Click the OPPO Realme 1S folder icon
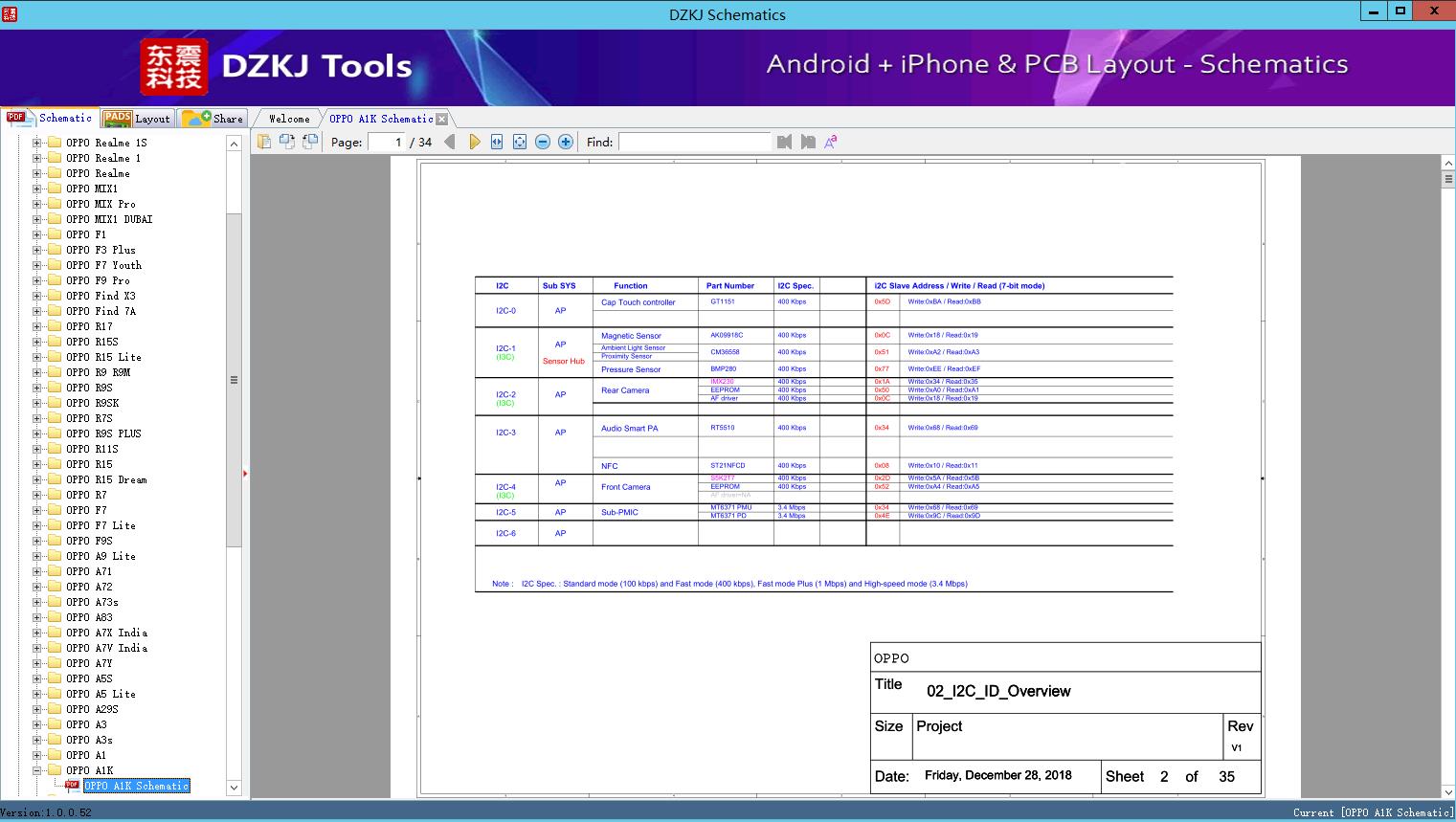 55,143
